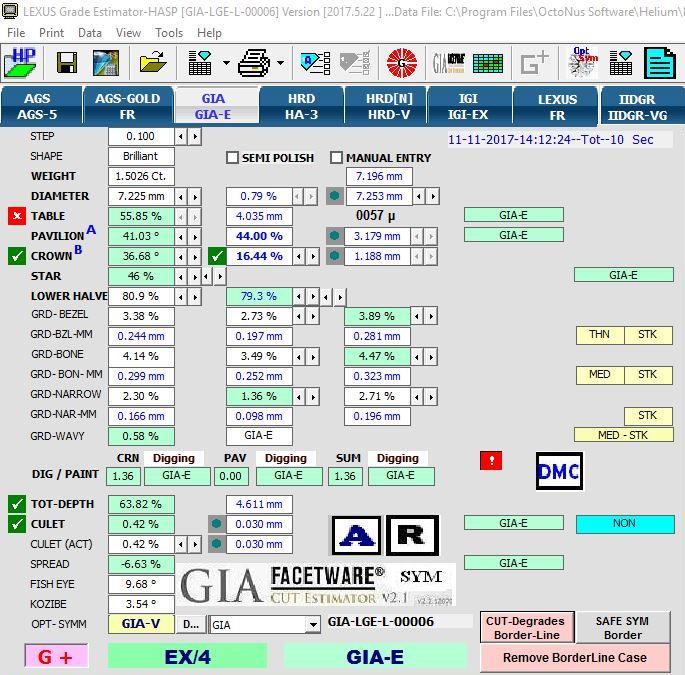685x675 pixels.
Task: Open the GIA combo box dropdown
Action: [x=313, y=625]
